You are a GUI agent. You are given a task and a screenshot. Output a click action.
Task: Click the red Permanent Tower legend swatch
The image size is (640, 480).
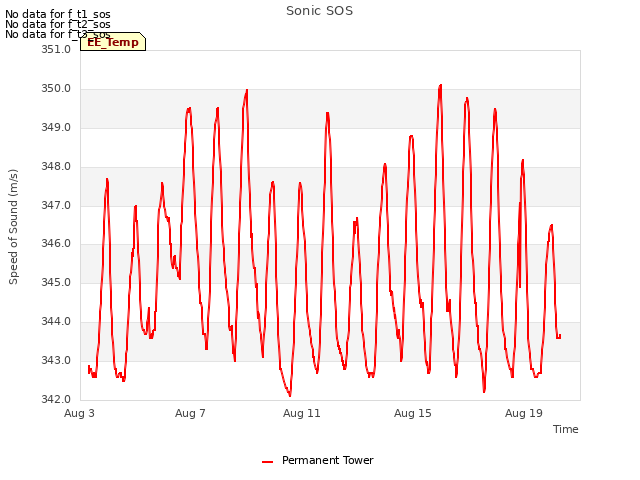(x=267, y=462)
